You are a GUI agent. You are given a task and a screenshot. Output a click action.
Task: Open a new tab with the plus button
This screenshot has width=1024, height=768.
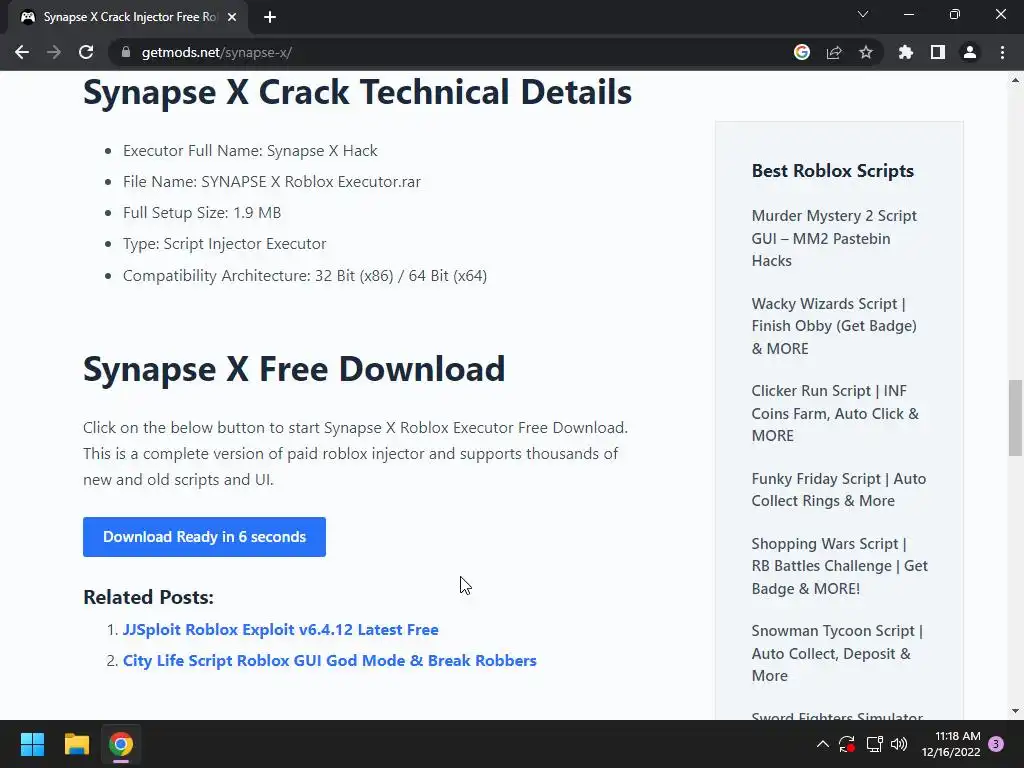point(270,18)
